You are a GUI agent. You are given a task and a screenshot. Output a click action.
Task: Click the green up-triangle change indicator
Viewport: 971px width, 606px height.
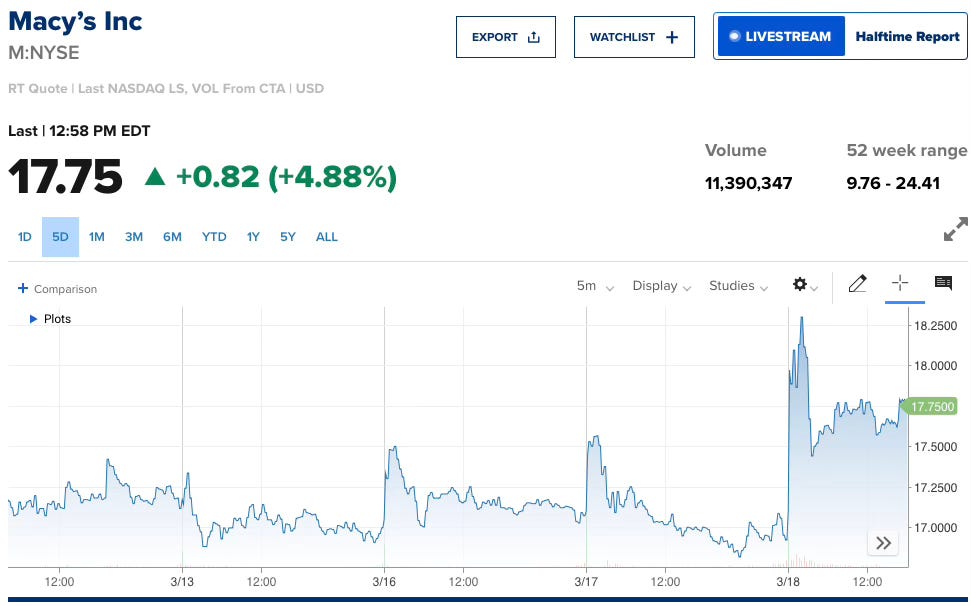click(155, 177)
